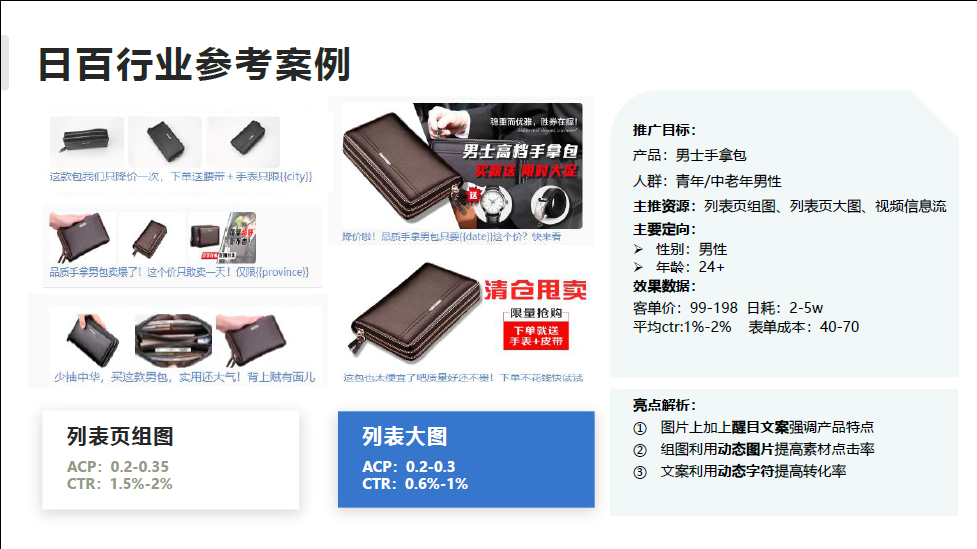Image resolution: width=977 pixels, height=549 pixels.
Task: Click the ad caption mentioning {{city}}
Action: tap(181, 176)
